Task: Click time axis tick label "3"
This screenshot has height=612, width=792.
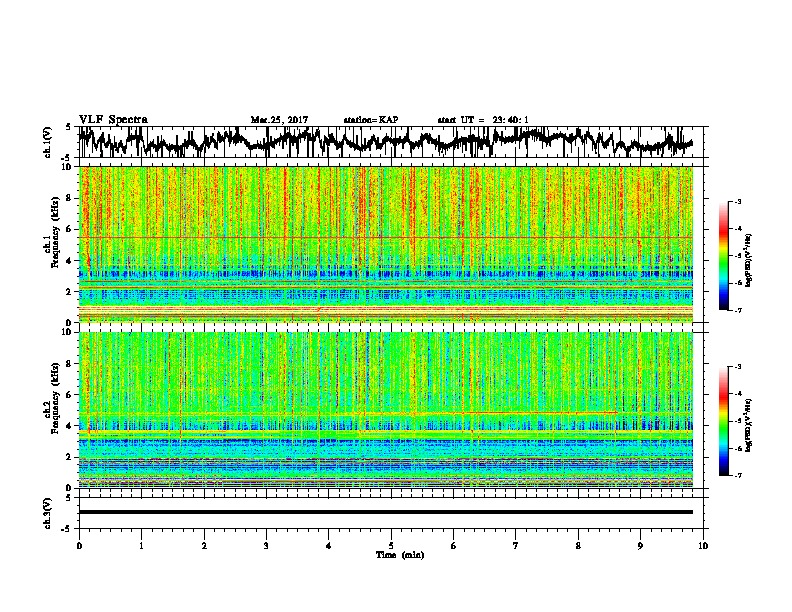Action: pyautogui.click(x=266, y=546)
